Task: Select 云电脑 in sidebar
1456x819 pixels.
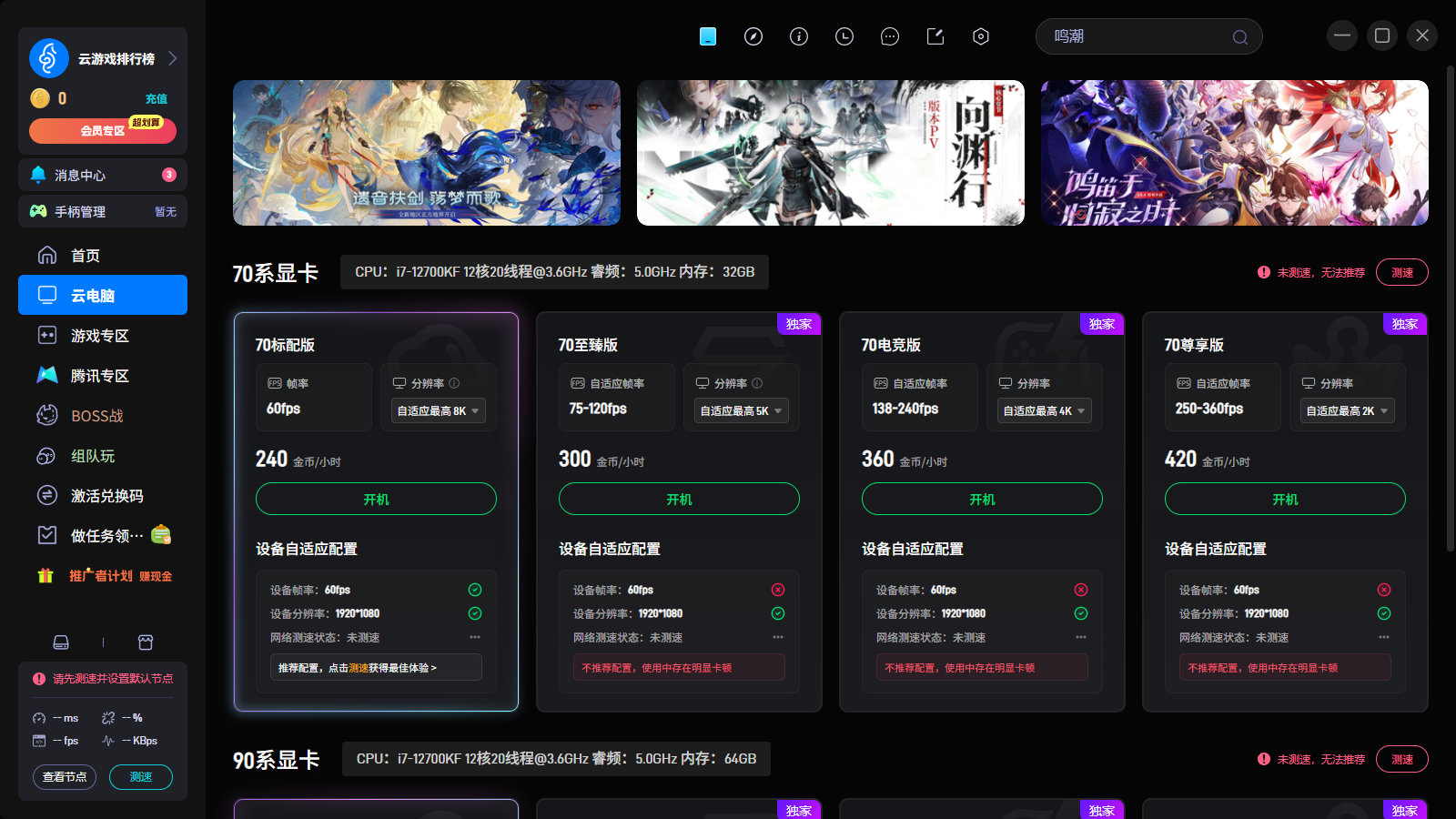Action: 103,295
